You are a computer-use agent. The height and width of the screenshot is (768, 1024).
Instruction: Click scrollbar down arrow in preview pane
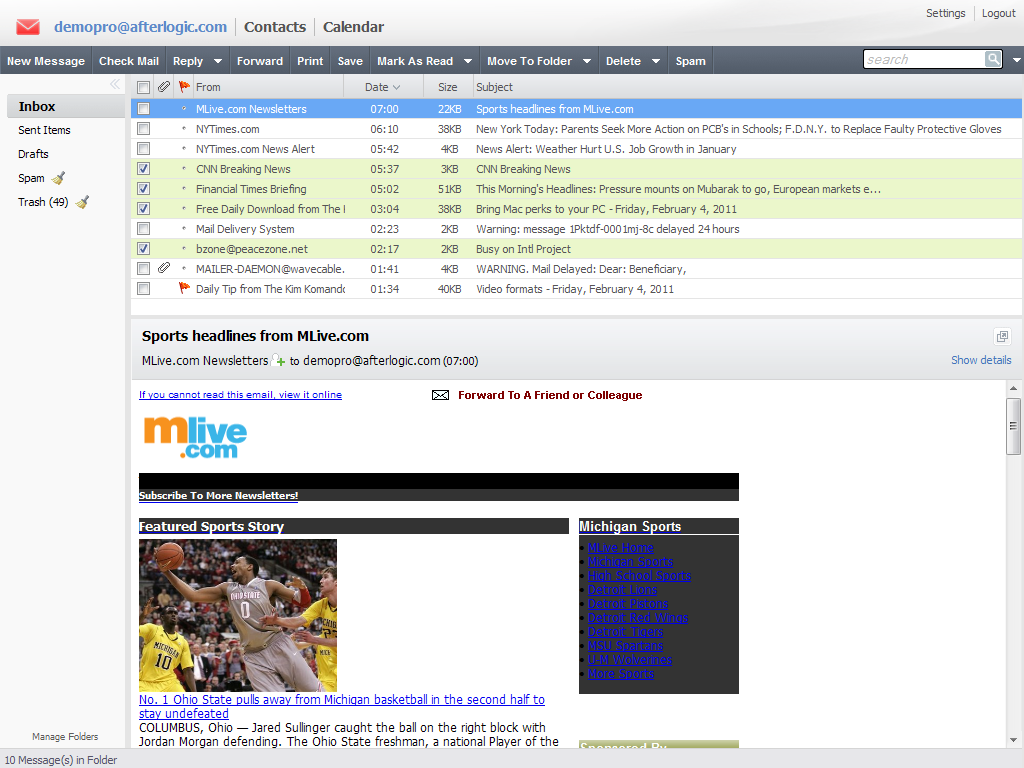click(1013, 740)
